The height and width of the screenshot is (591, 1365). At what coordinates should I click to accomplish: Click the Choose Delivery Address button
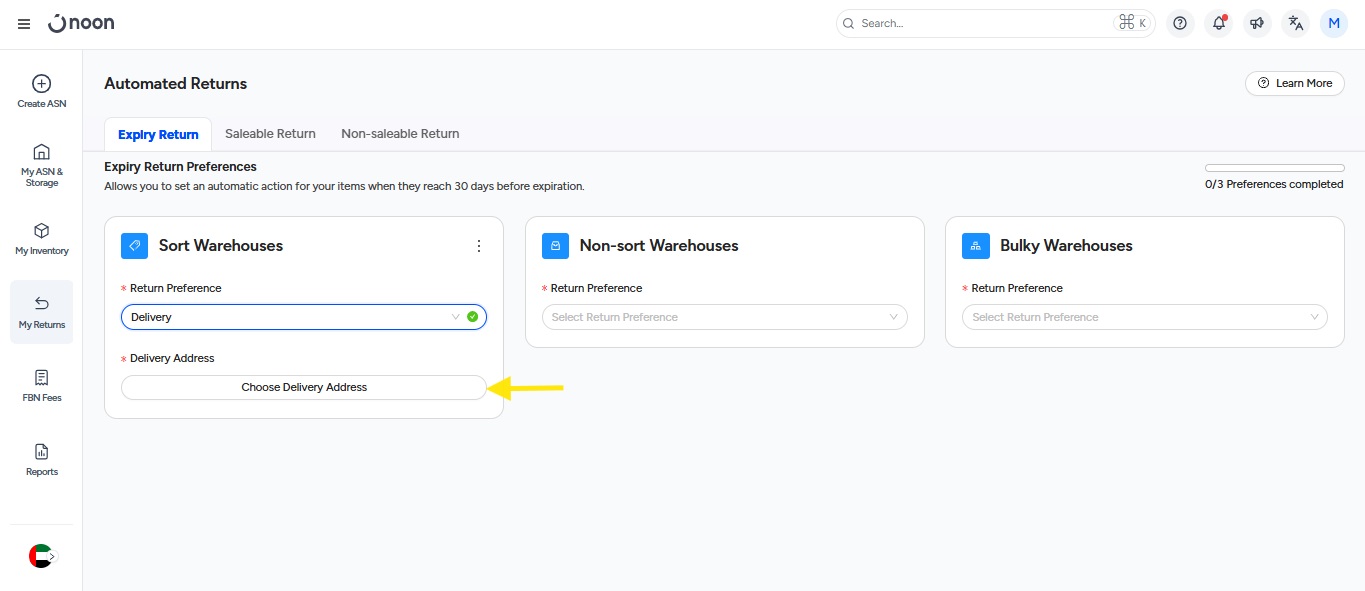tap(304, 387)
